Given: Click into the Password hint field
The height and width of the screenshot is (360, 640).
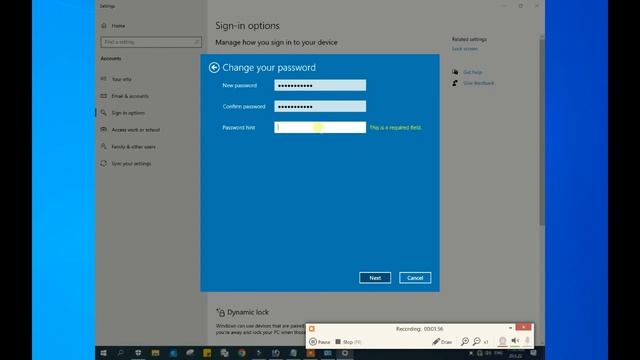Looking at the screenshot, I should pos(320,127).
